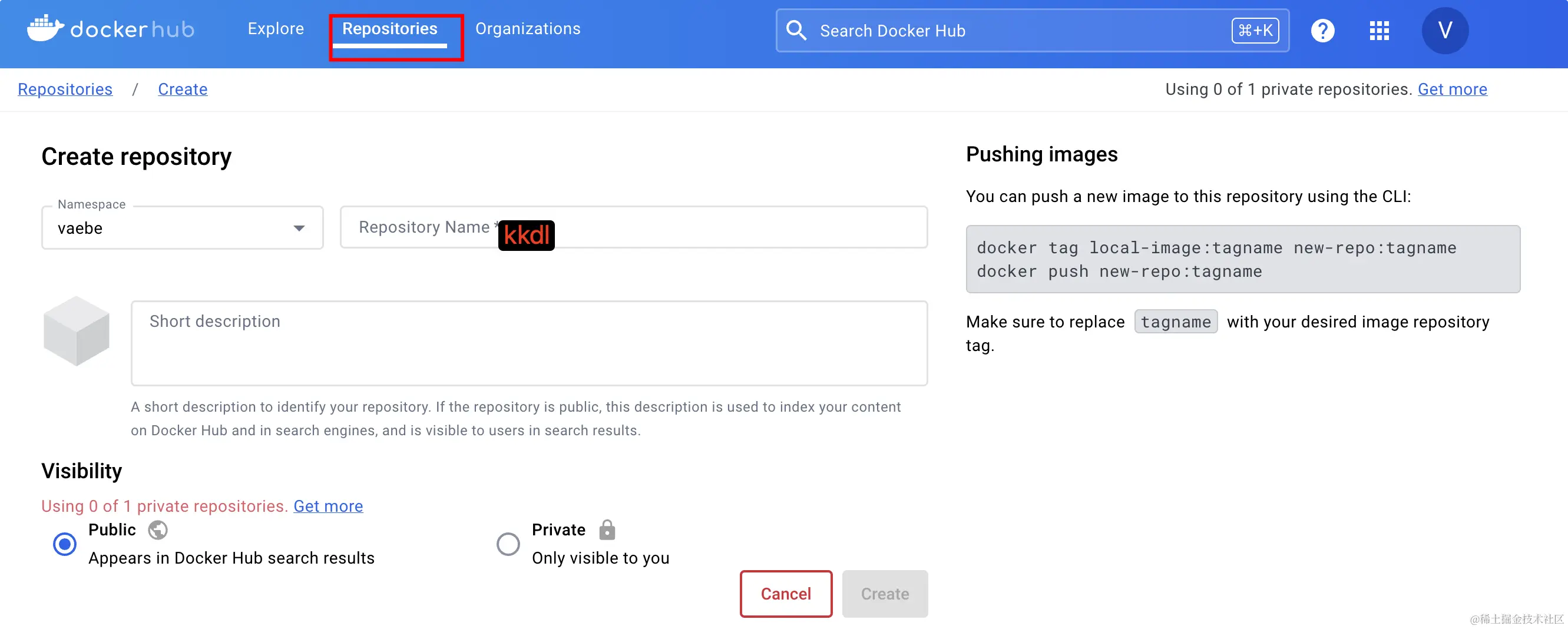Open the Organizations nav item
The height and width of the screenshot is (629, 1568).
(528, 29)
